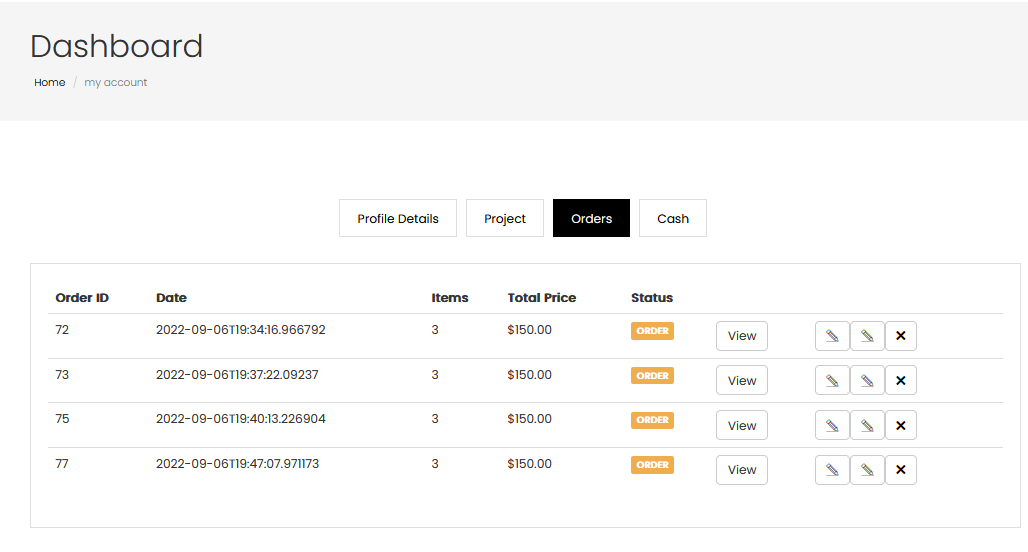Open View for order 75
The width and height of the screenshot is (1028, 552).
[741, 425]
